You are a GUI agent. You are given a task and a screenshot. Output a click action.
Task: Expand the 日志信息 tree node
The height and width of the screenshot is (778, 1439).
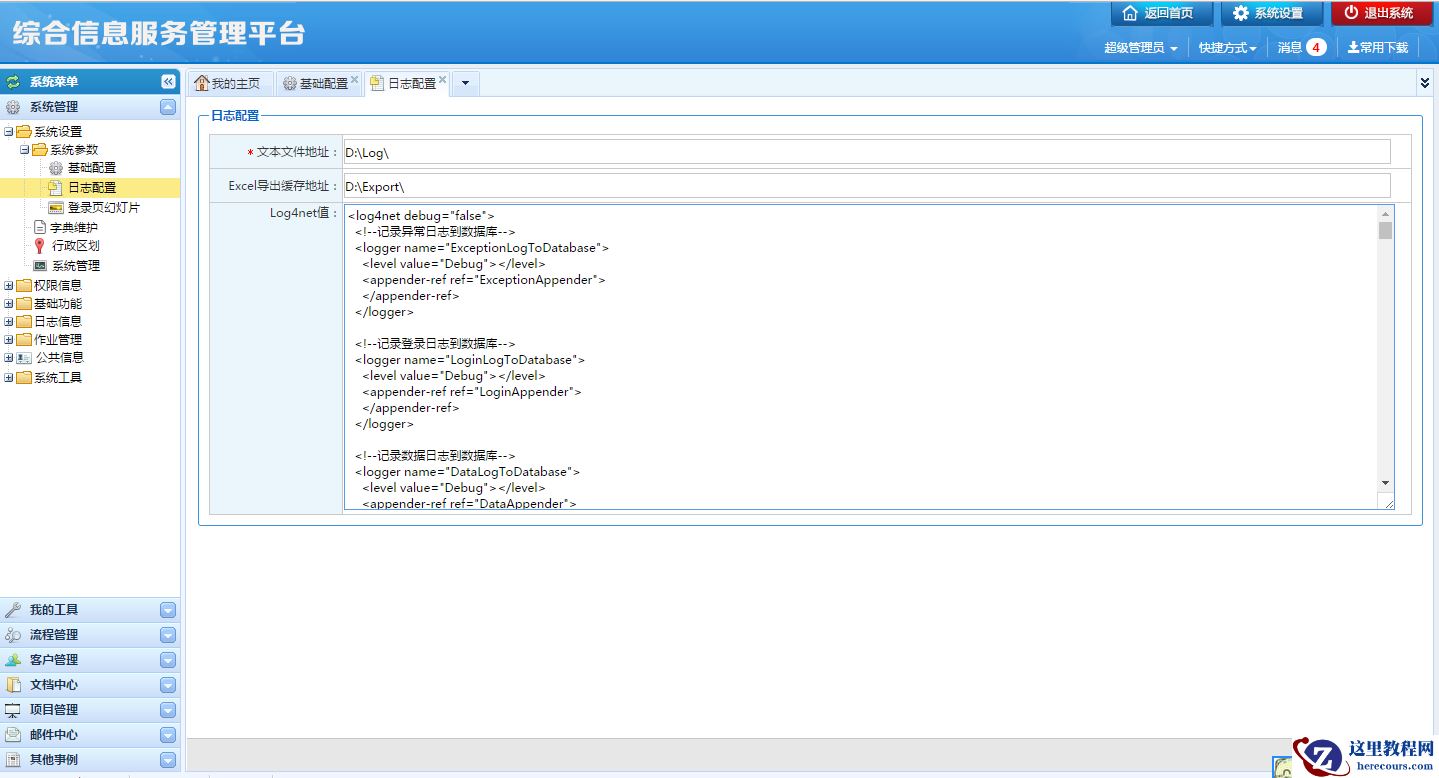pos(9,321)
